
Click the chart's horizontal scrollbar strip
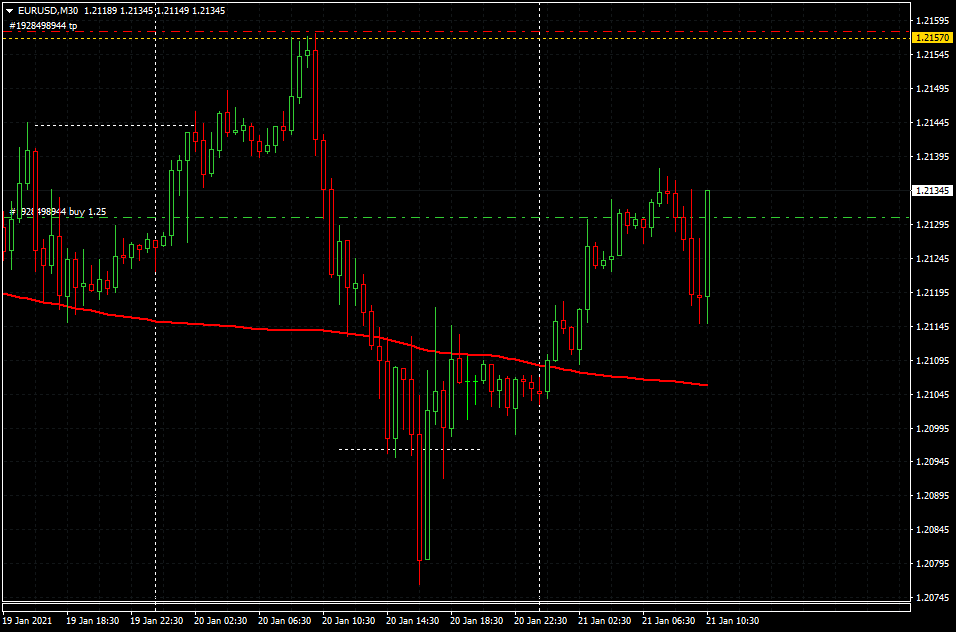pyautogui.click(x=456, y=607)
